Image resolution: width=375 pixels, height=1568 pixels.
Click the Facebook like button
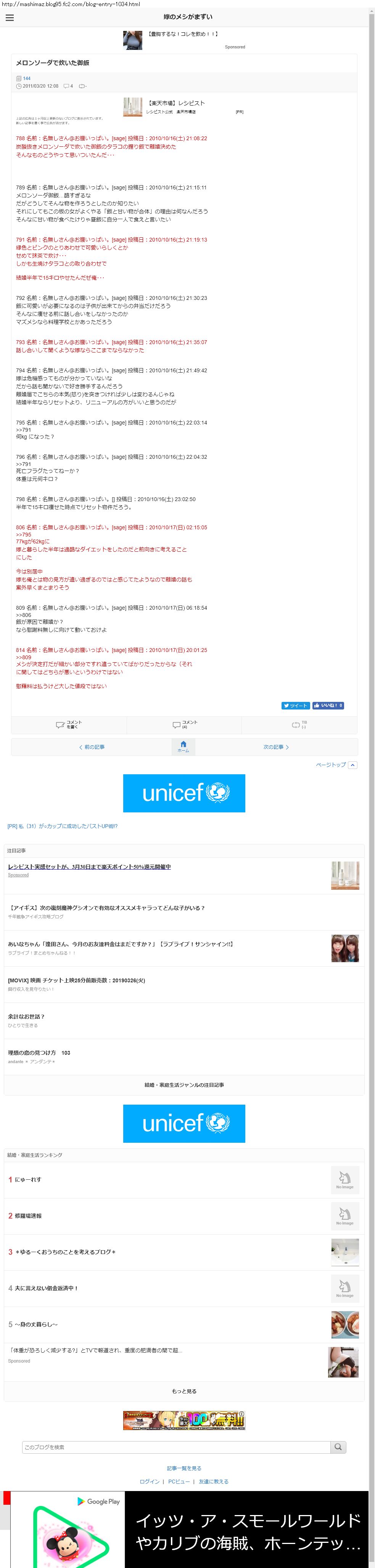pyautogui.click(x=328, y=705)
